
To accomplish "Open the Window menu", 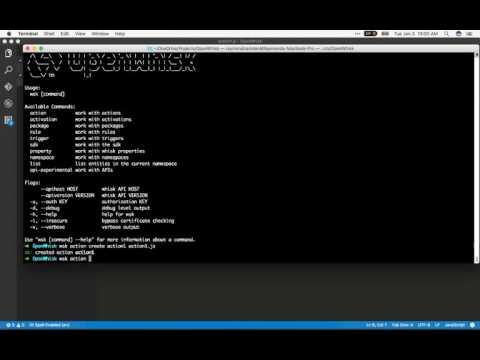I will 100,34.
